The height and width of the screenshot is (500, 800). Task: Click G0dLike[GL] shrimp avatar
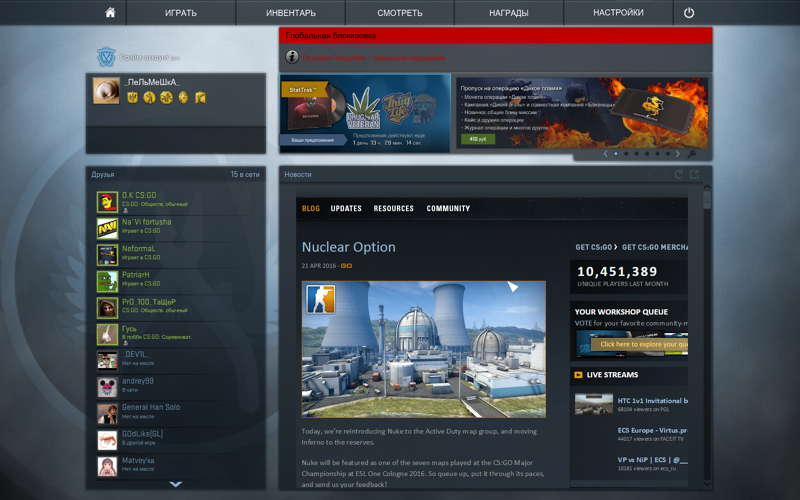click(x=107, y=440)
